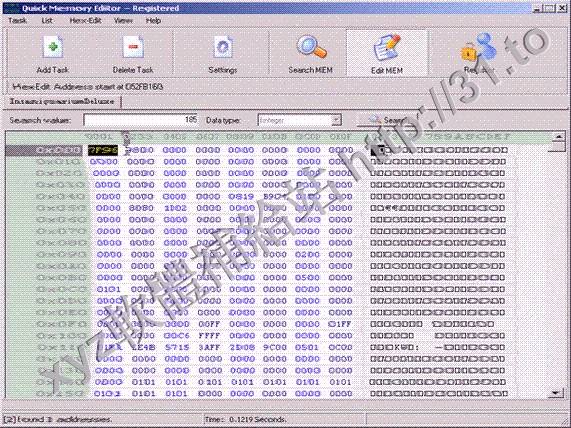Close the Quick Memory Editor window
571x428 pixels.
coord(562,8)
